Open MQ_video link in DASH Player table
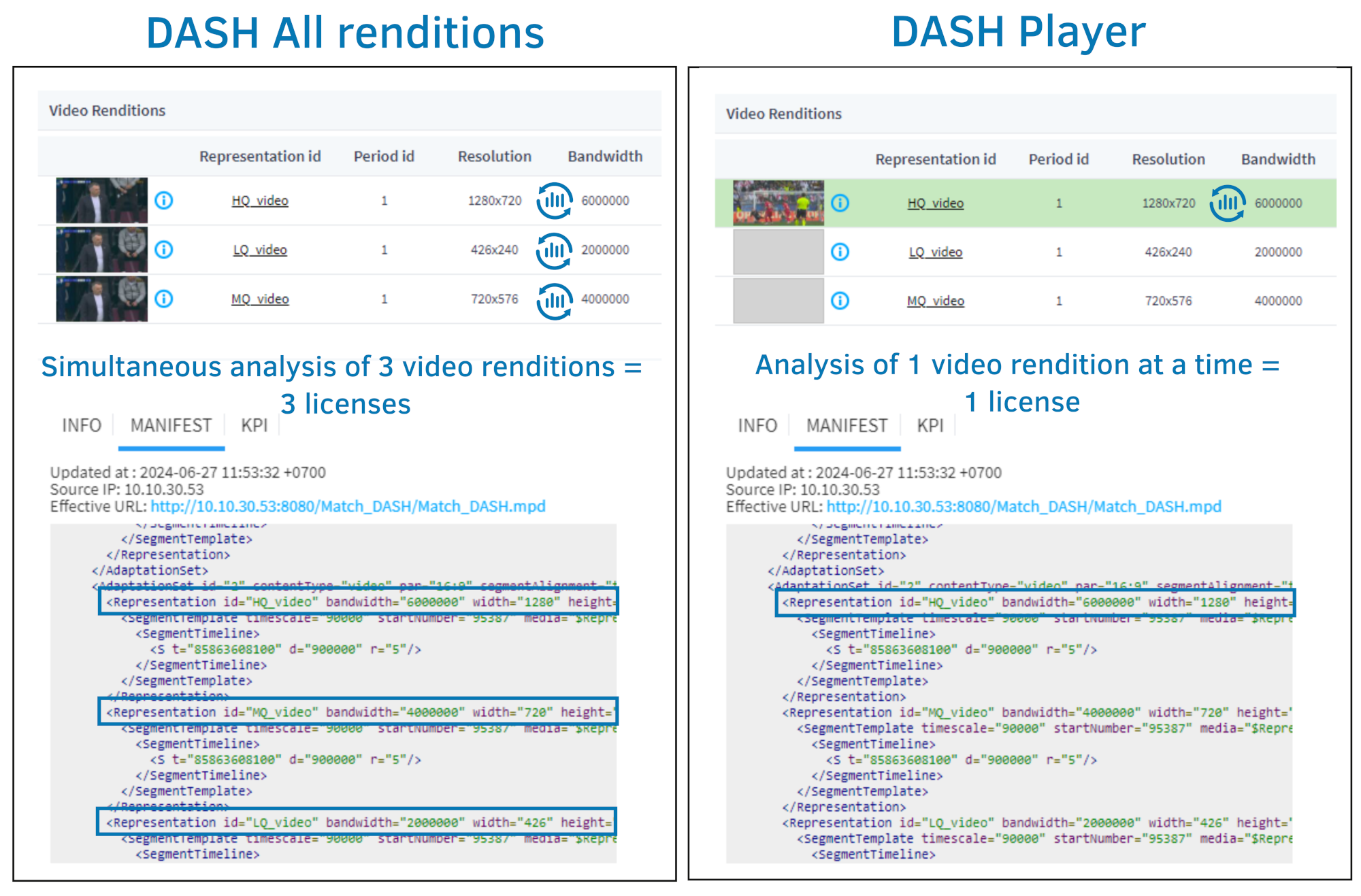The image size is (1361, 896). coord(936,301)
